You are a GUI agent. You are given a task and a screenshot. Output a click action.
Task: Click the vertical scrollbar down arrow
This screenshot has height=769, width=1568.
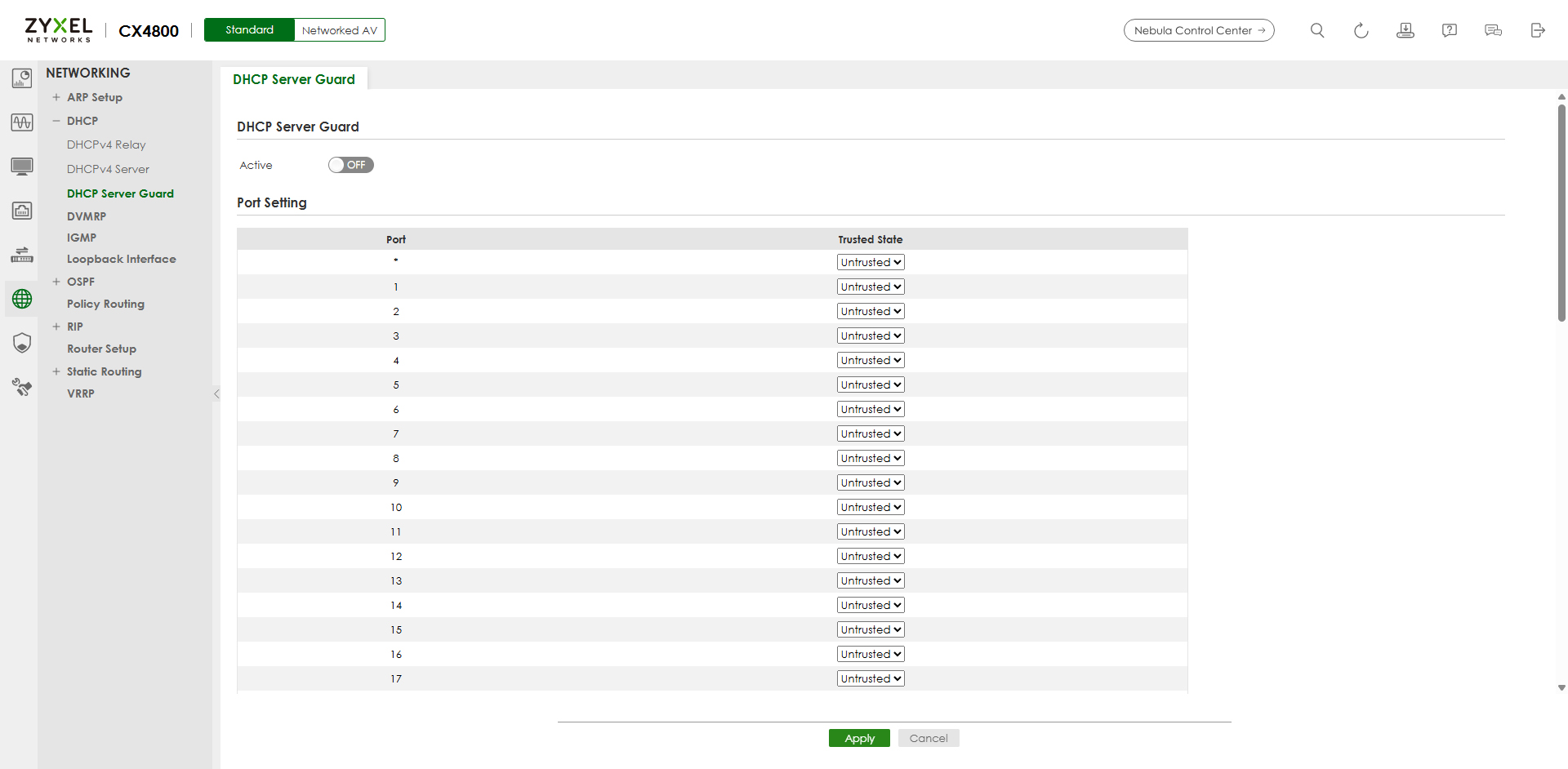[x=1561, y=687]
